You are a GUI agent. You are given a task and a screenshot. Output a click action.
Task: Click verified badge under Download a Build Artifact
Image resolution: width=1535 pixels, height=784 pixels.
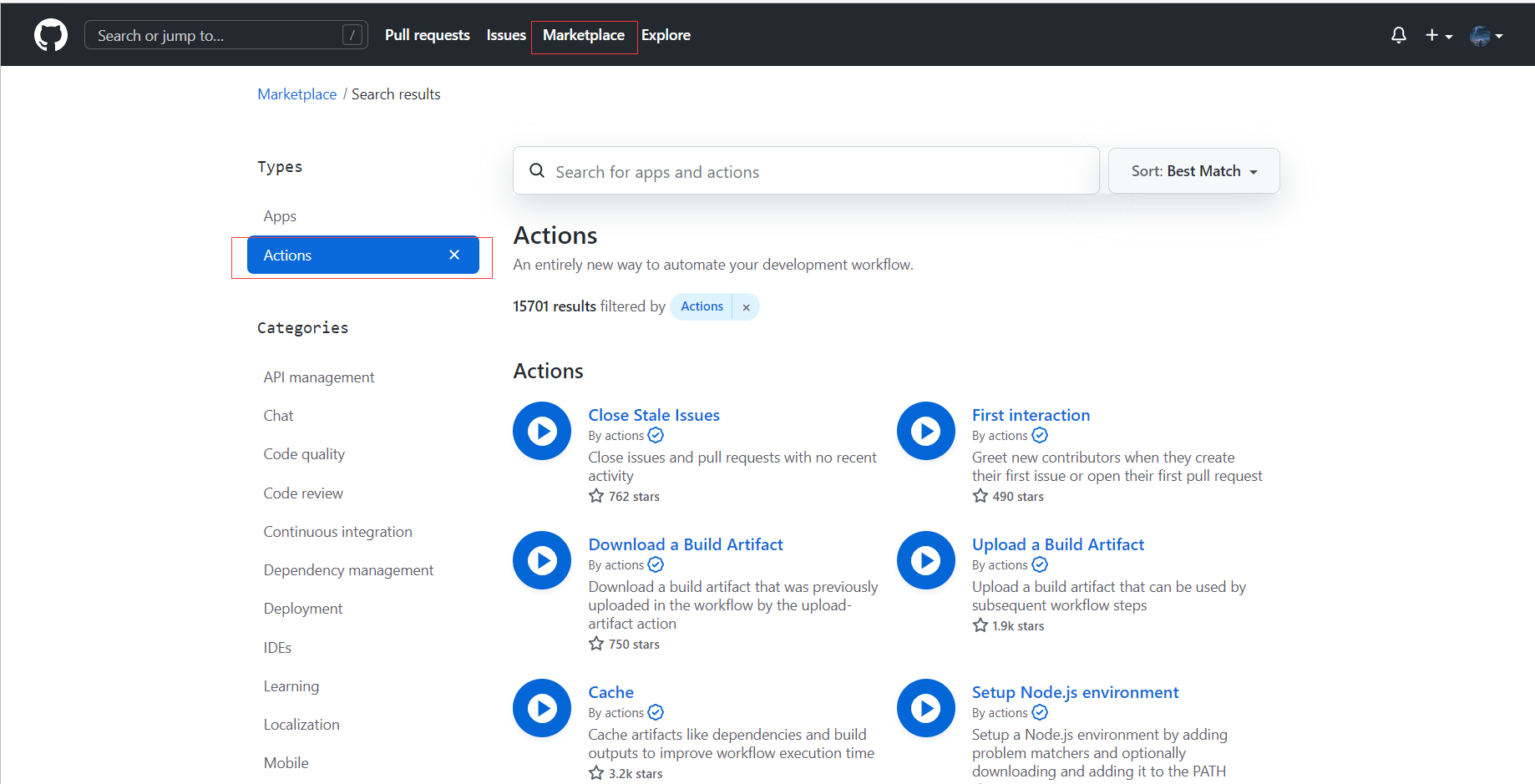(656, 564)
